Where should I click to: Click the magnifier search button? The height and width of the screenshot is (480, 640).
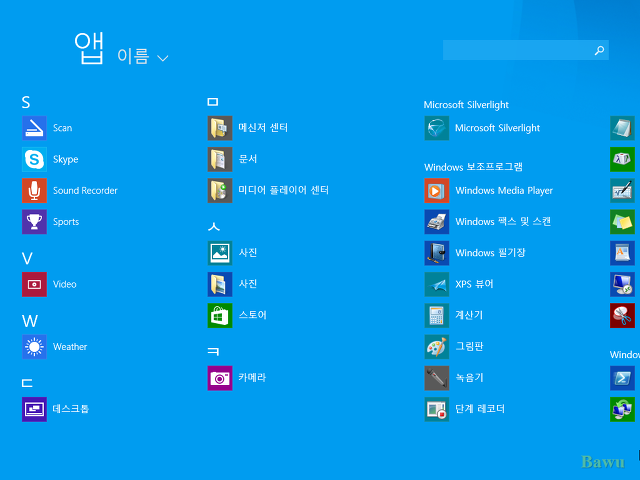pyautogui.click(x=599, y=50)
